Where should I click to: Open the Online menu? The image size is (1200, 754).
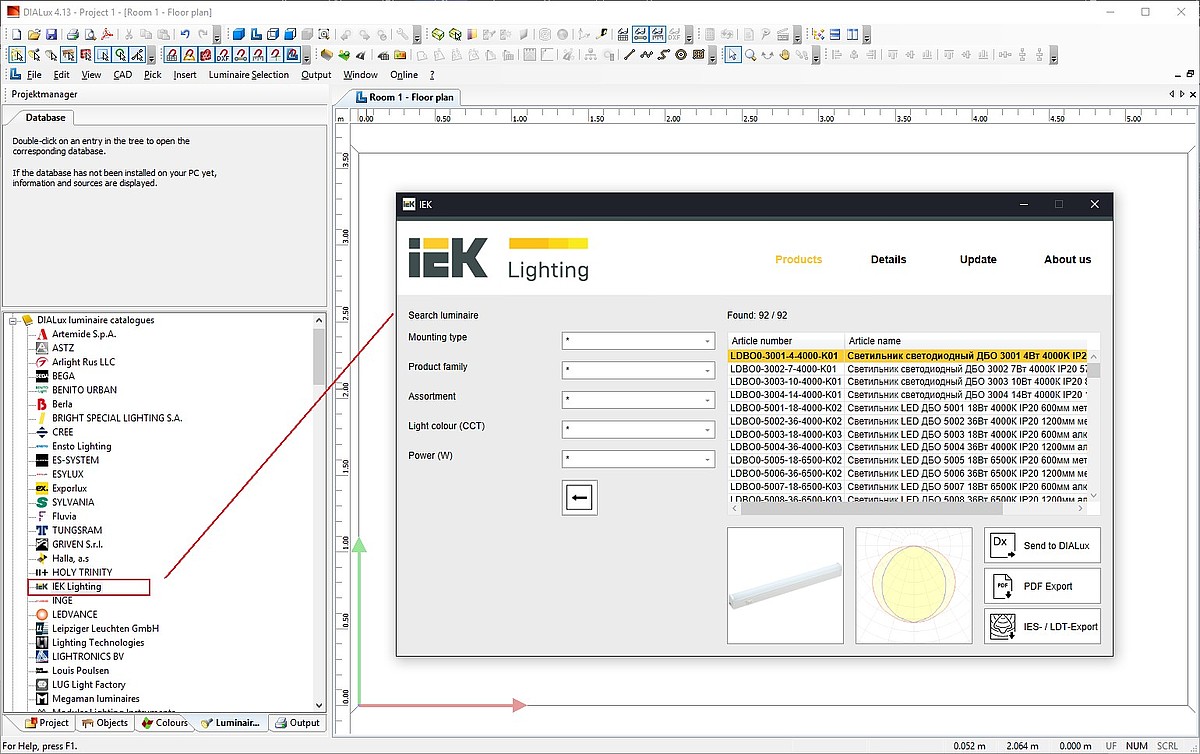pyautogui.click(x=404, y=74)
